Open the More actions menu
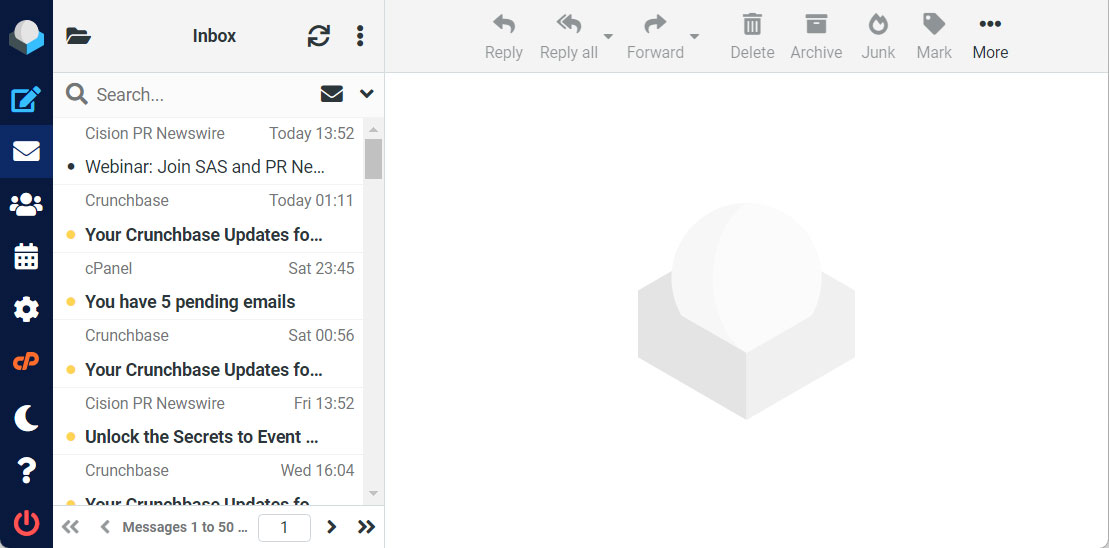 click(990, 36)
